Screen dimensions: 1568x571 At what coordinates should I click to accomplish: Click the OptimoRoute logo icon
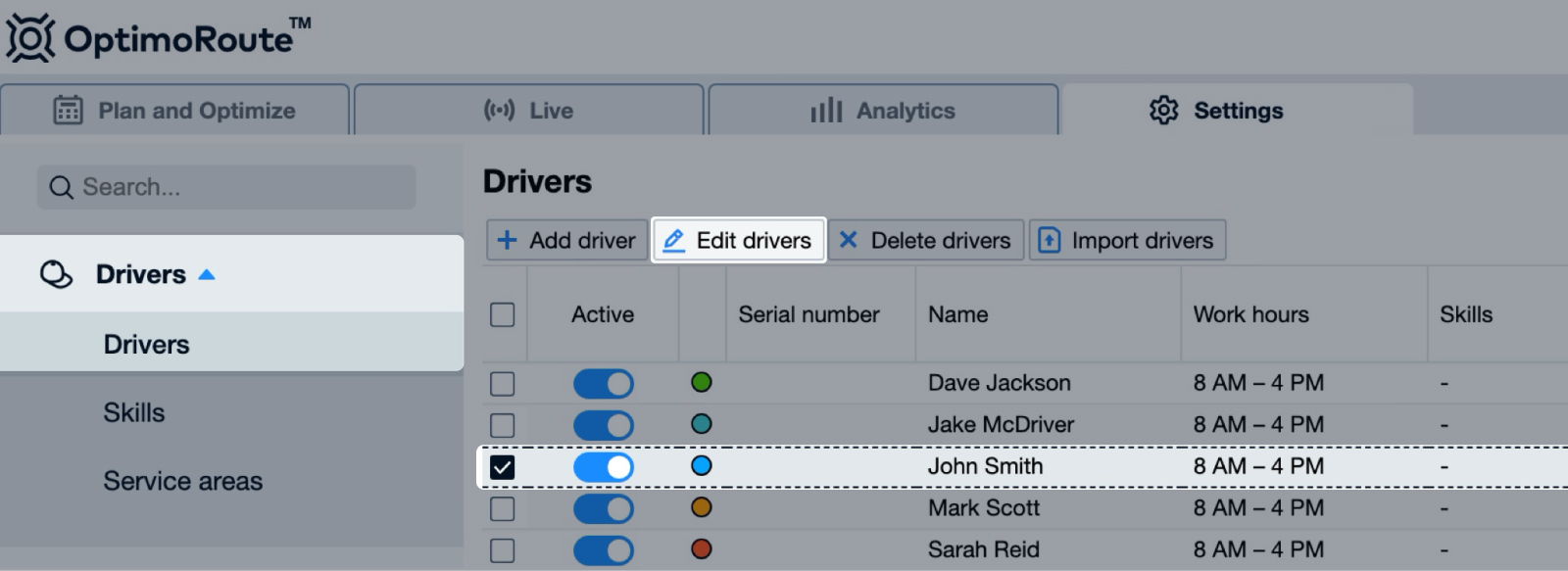(x=30, y=38)
